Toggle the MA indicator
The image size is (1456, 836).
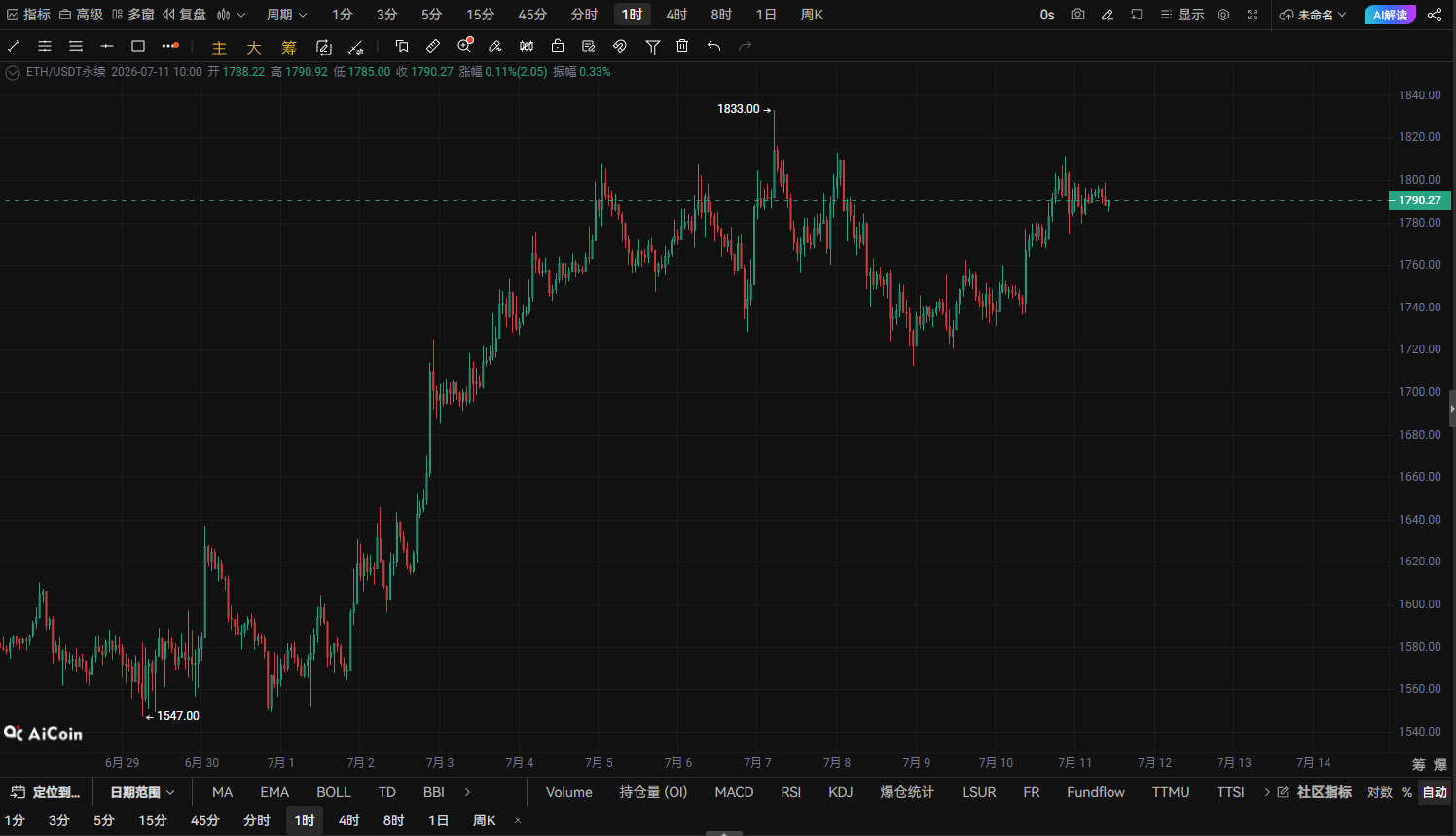coord(223,792)
